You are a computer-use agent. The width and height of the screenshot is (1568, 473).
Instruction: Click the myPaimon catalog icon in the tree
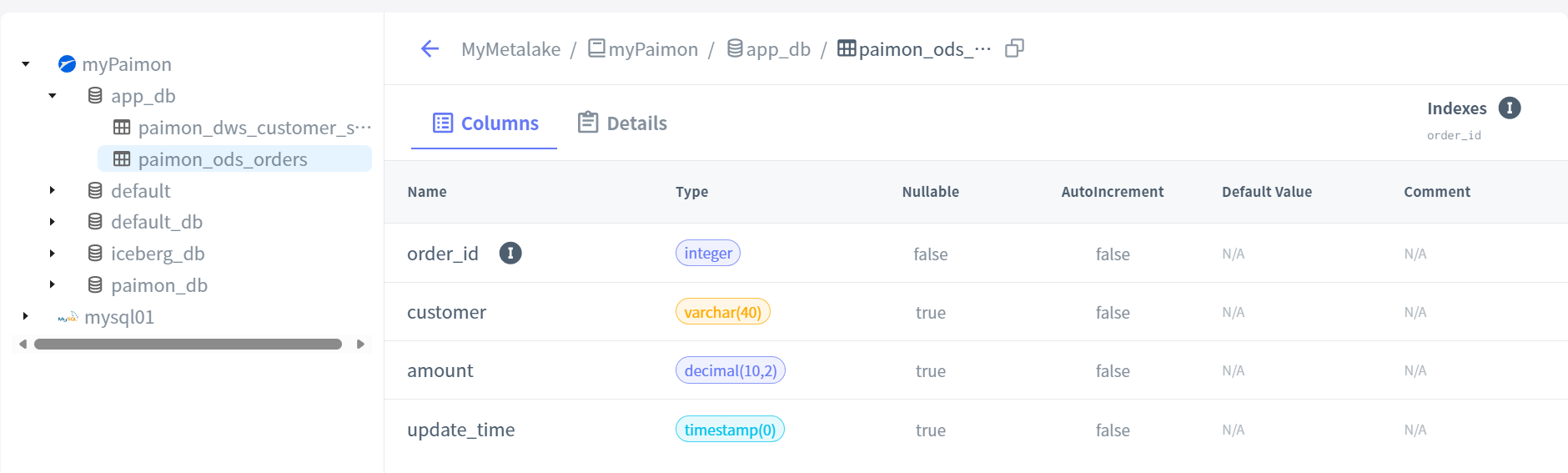pos(67,64)
